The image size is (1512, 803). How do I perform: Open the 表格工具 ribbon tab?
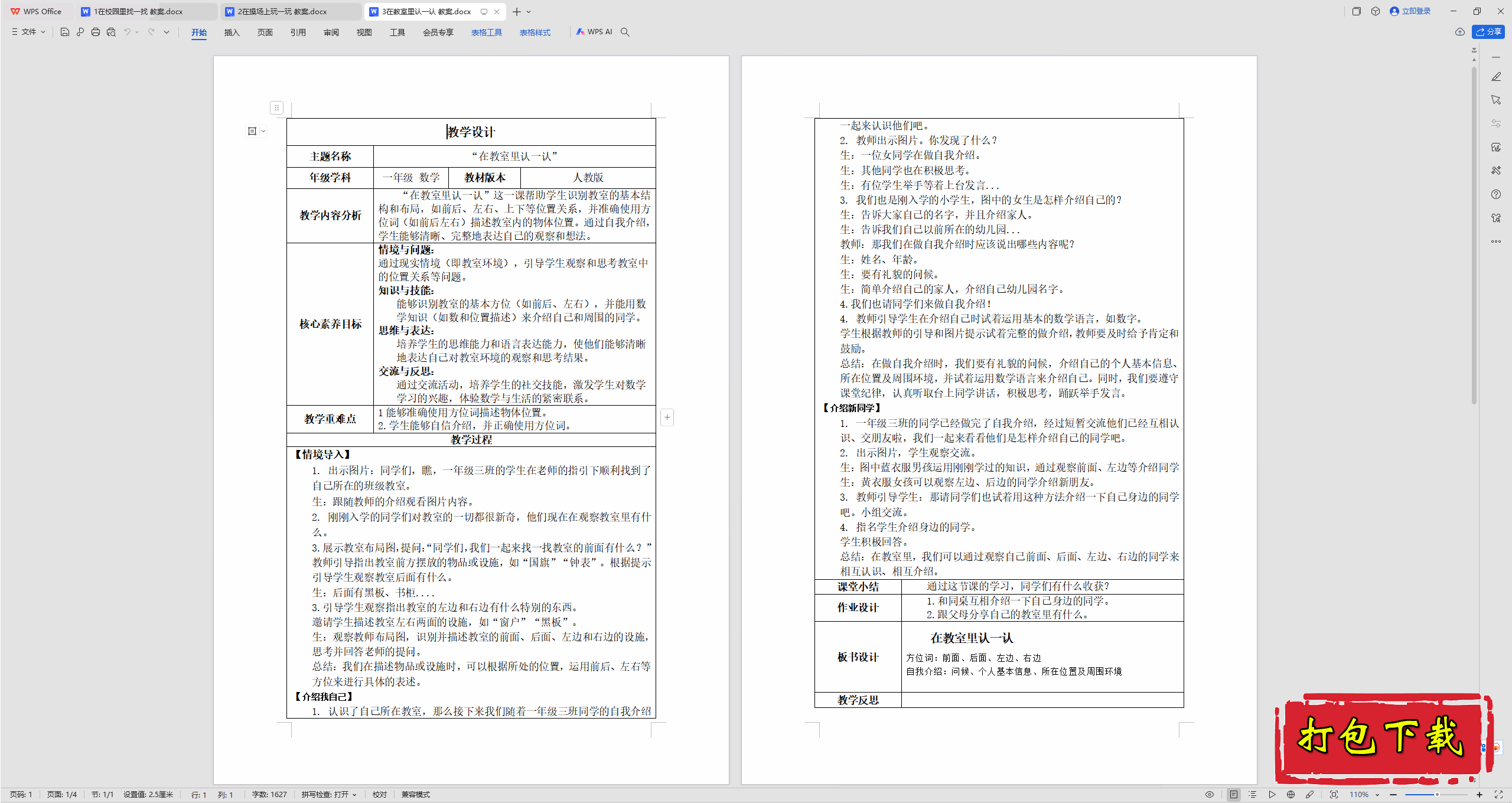486,32
